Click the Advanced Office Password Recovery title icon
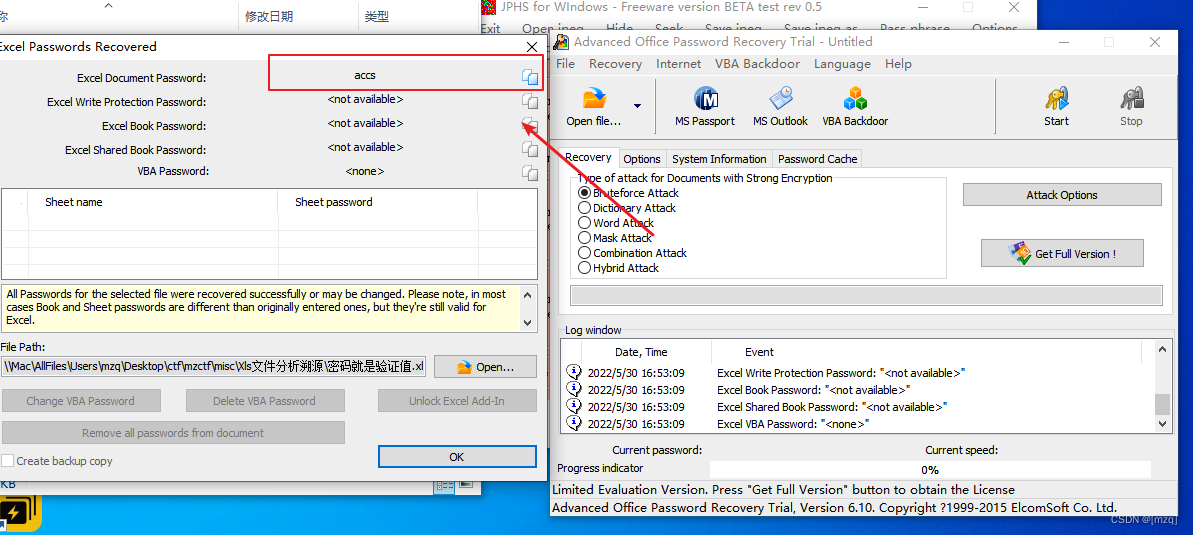Viewport: 1193px width, 535px height. click(562, 42)
